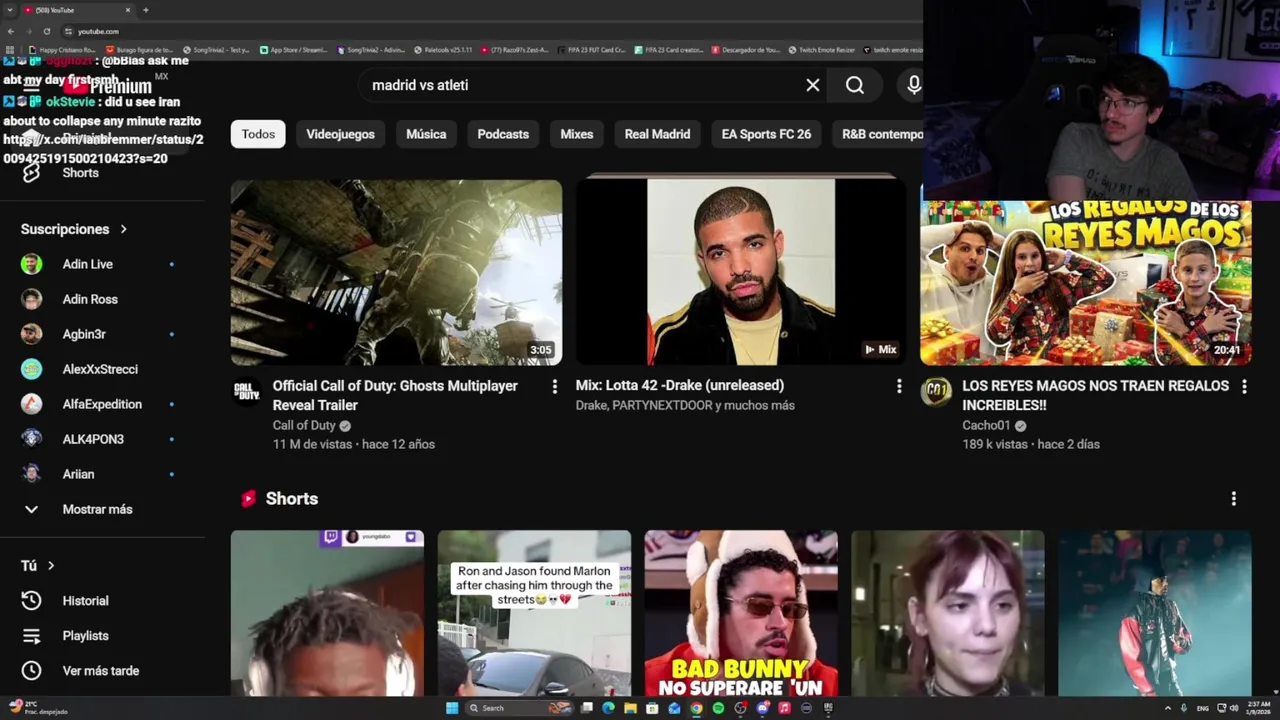Go back in the browser
This screenshot has height=720, width=1280.
[10, 31]
